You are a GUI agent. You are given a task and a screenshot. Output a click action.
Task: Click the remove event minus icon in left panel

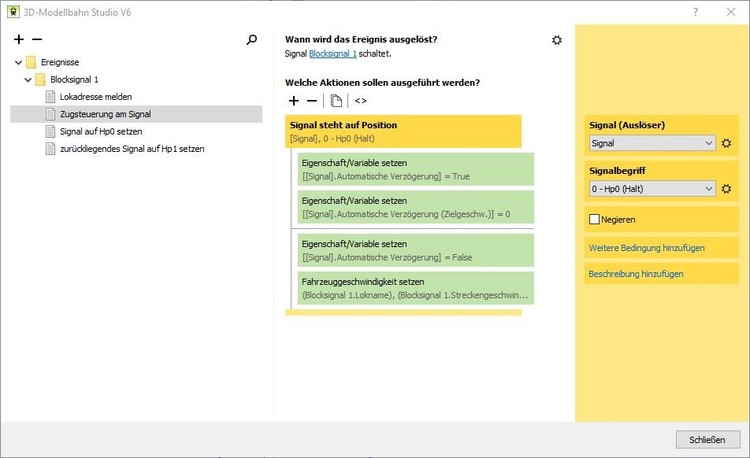[x=37, y=40]
